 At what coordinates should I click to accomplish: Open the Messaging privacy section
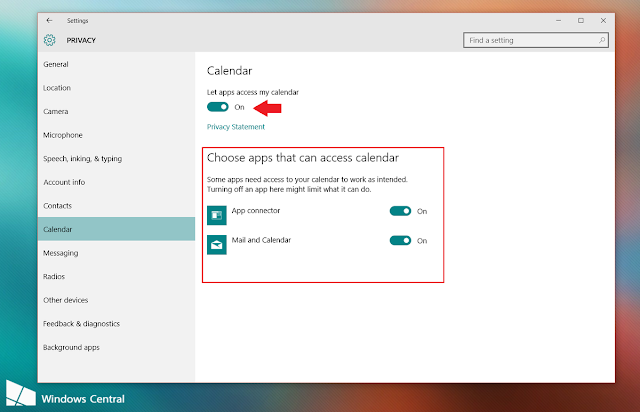pyautogui.click(x=116, y=253)
